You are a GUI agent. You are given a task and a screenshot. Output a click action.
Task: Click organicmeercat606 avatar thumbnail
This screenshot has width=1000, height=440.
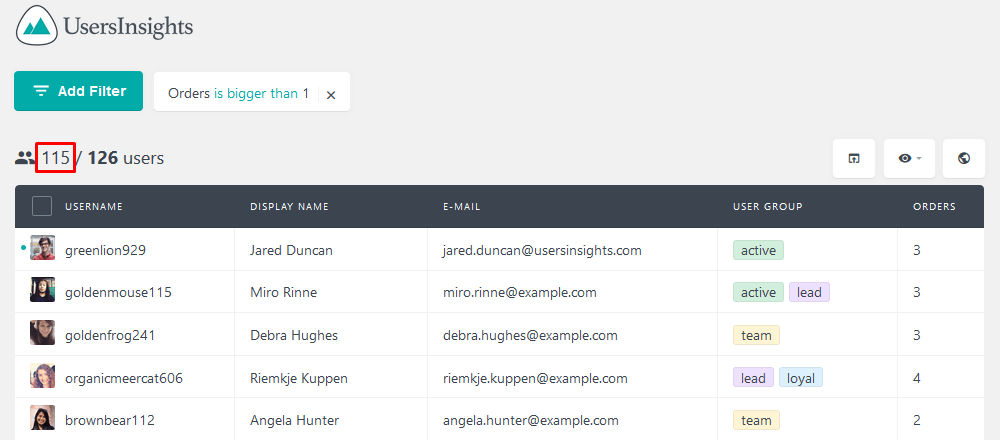42,376
